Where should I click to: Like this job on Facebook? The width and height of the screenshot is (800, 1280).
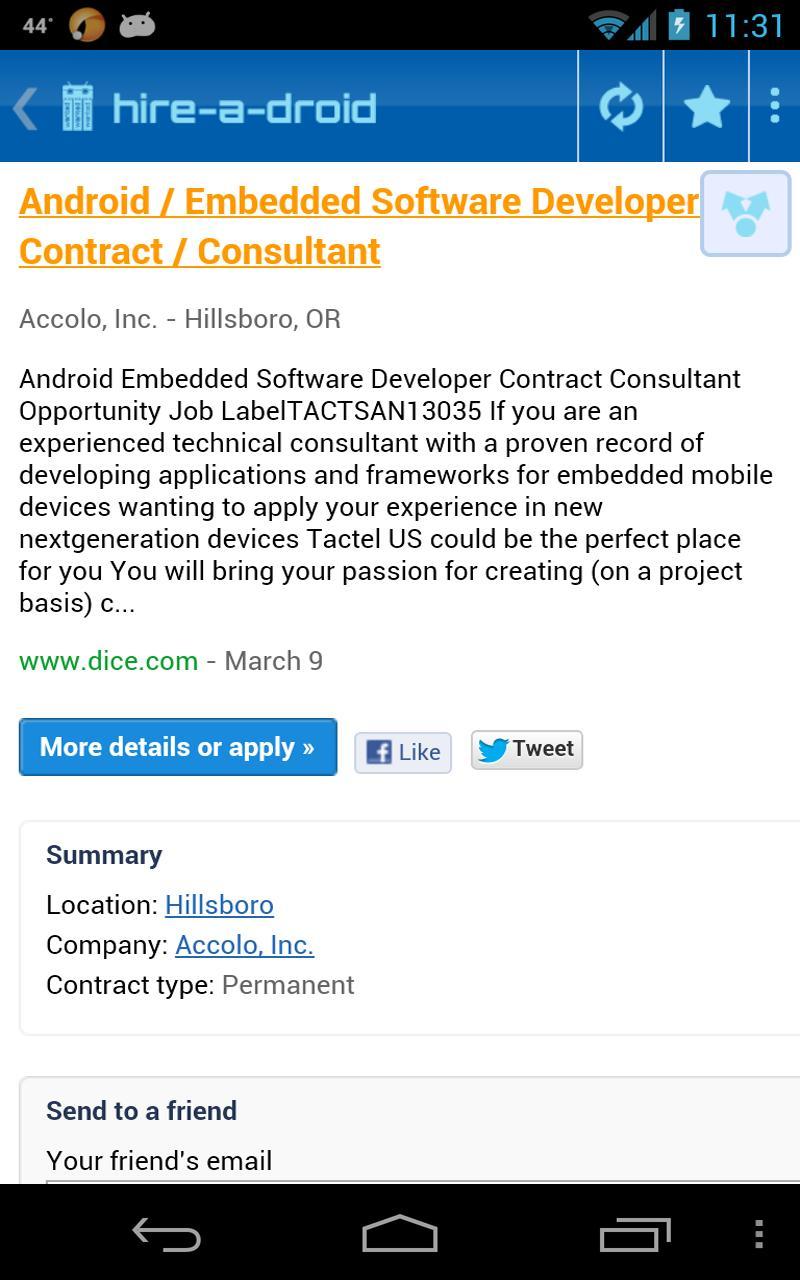(403, 752)
